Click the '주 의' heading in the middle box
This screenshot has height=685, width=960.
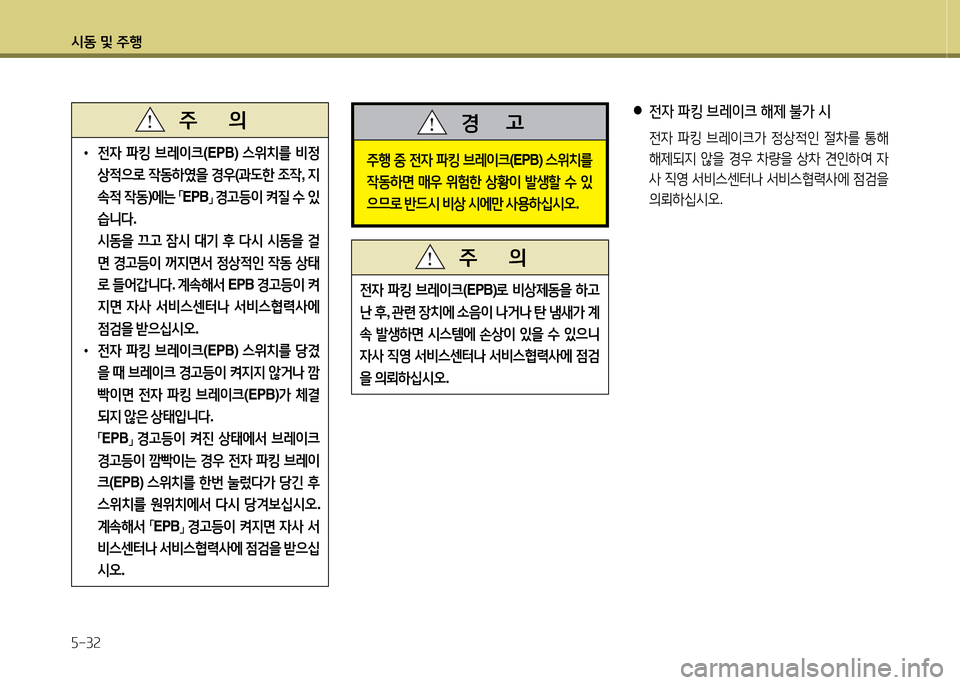point(492,257)
